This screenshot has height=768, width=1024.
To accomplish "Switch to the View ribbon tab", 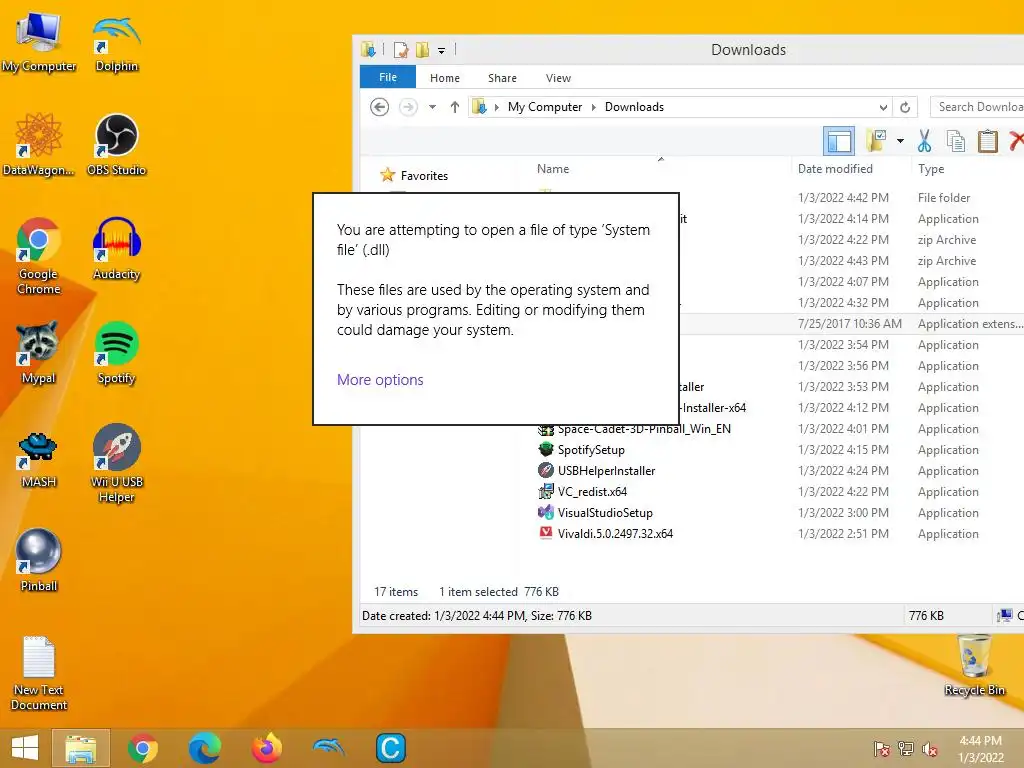I will [x=558, y=78].
